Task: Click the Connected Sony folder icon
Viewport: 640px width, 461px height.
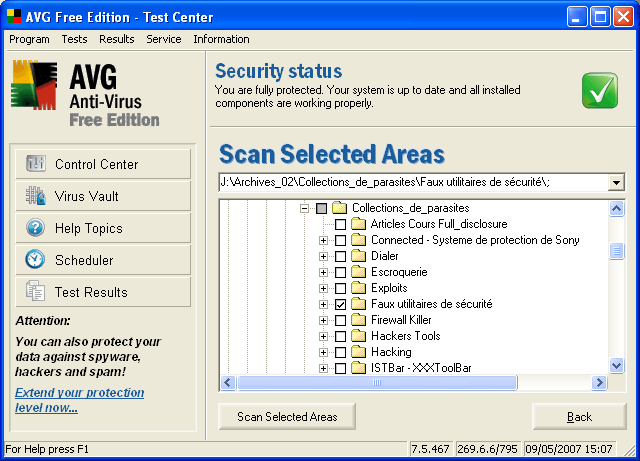Action: click(358, 240)
